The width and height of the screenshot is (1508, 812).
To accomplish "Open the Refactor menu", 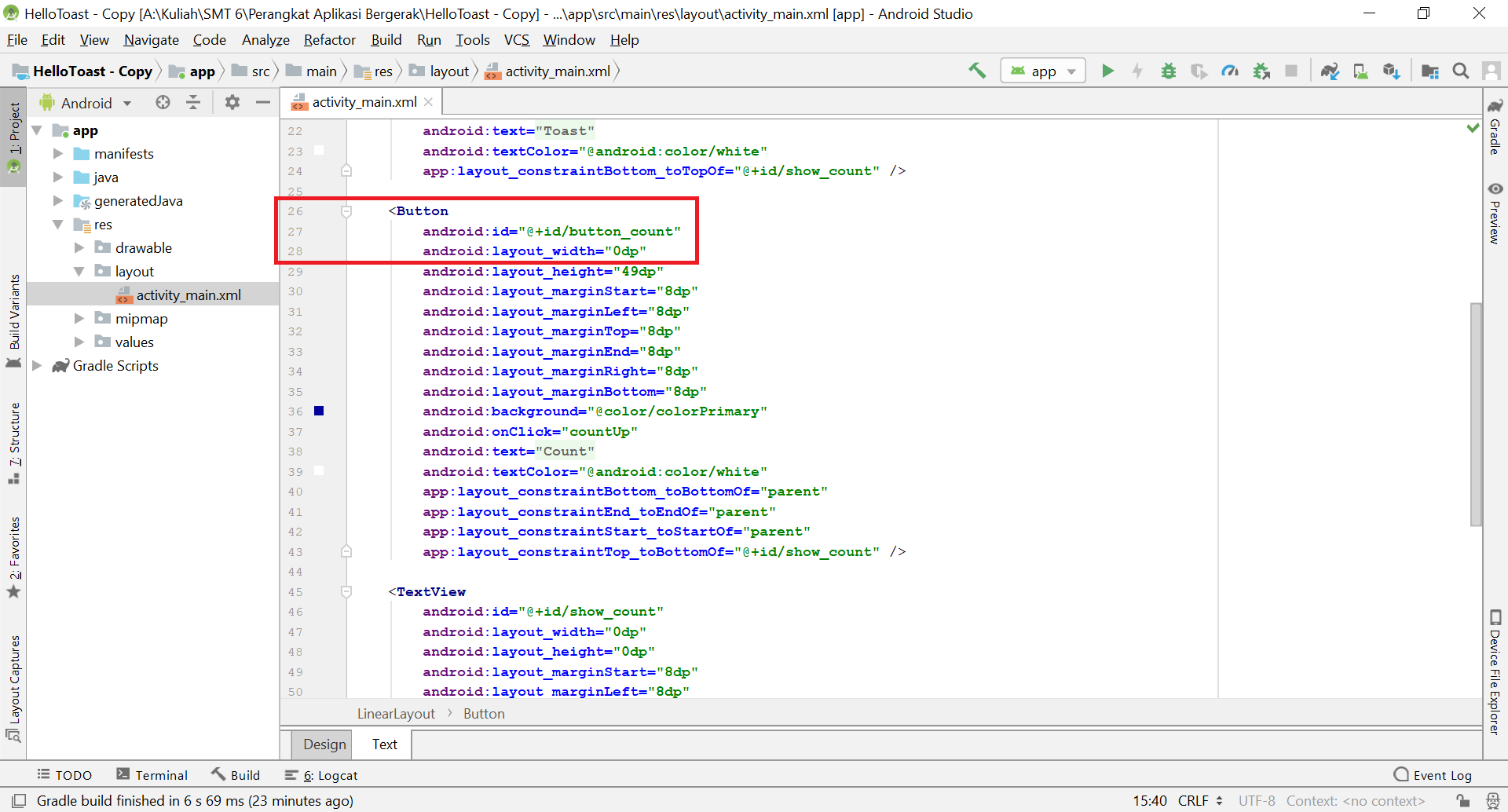I will (x=329, y=39).
